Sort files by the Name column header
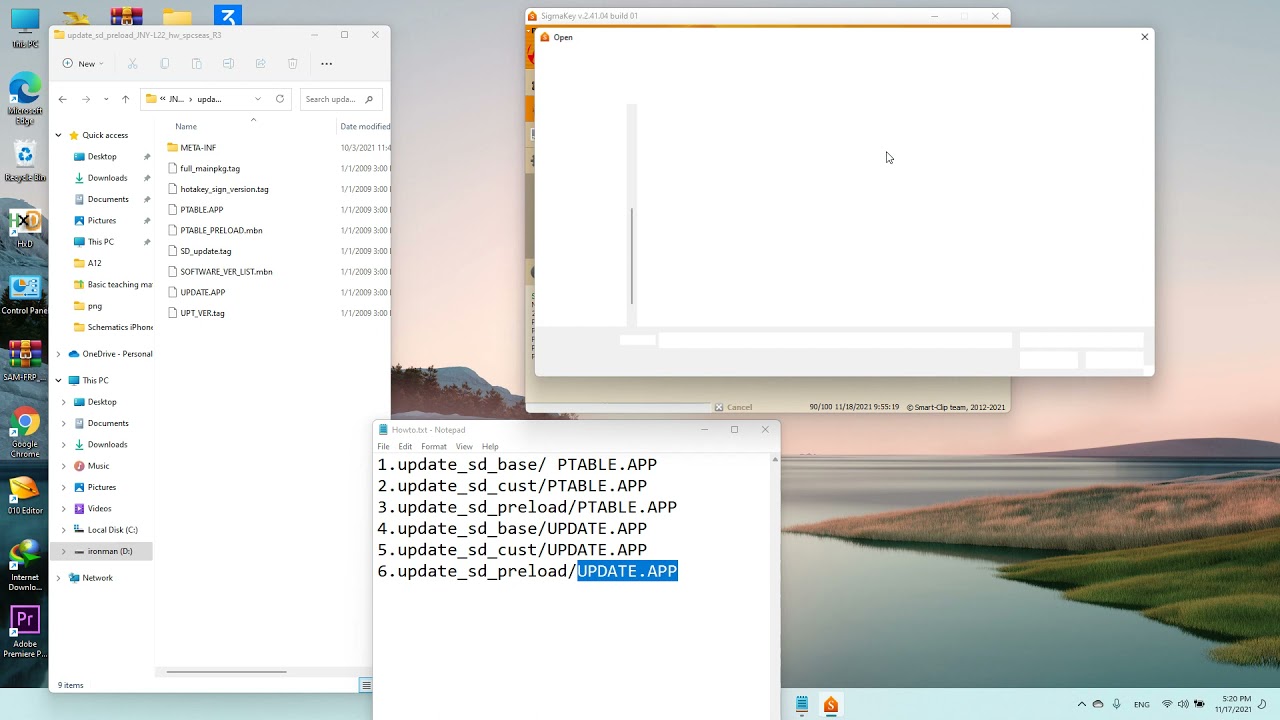 (x=186, y=126)
